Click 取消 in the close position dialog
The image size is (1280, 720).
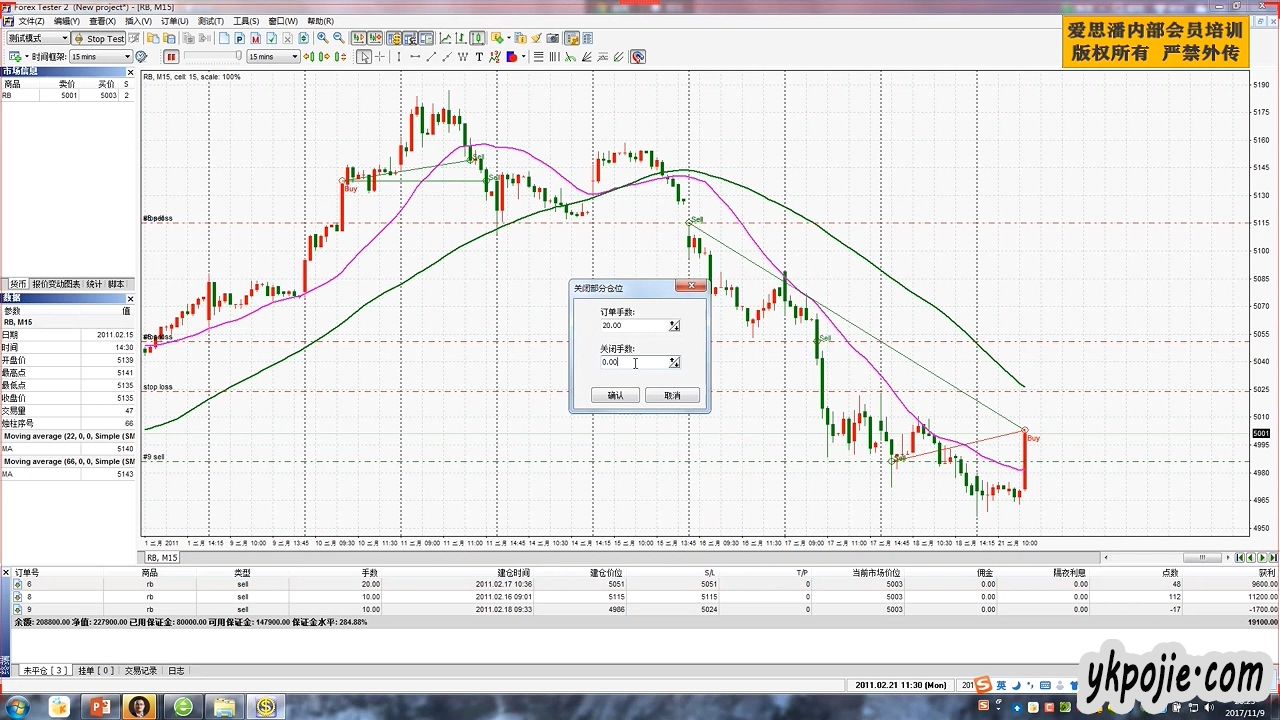[672, 396]
